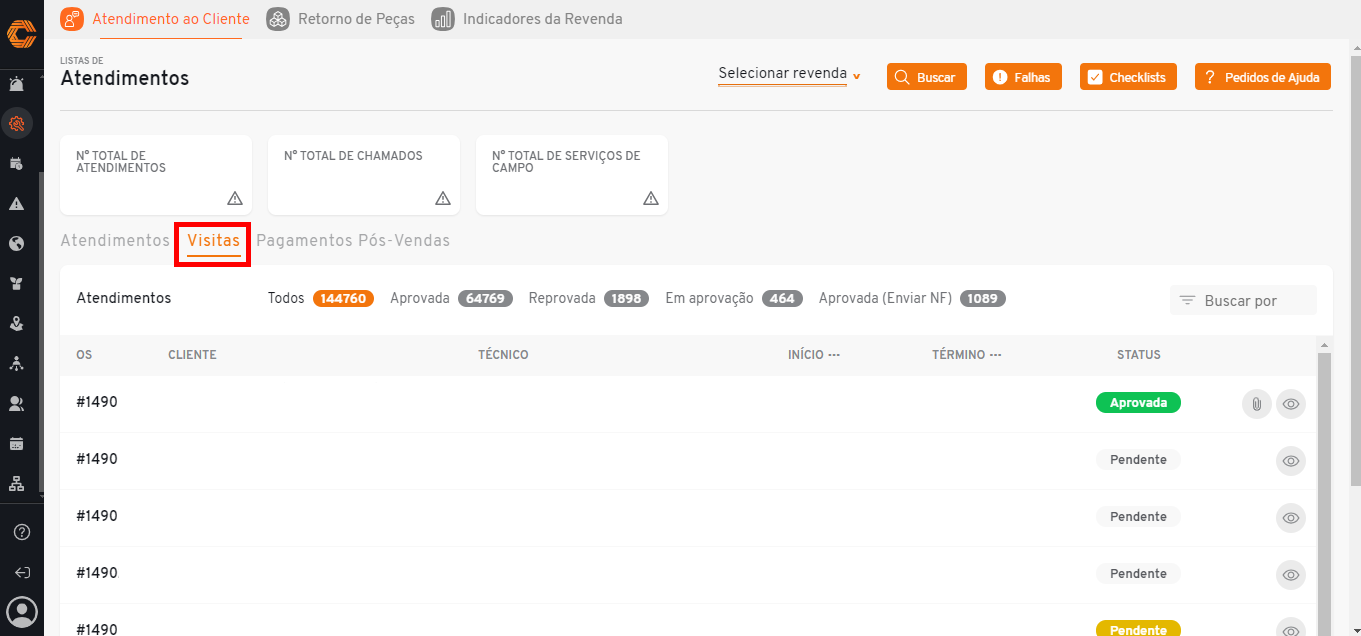Open the calendar card sidebar icon
This screenshot has width=1361, height=636.
[17, 443]
